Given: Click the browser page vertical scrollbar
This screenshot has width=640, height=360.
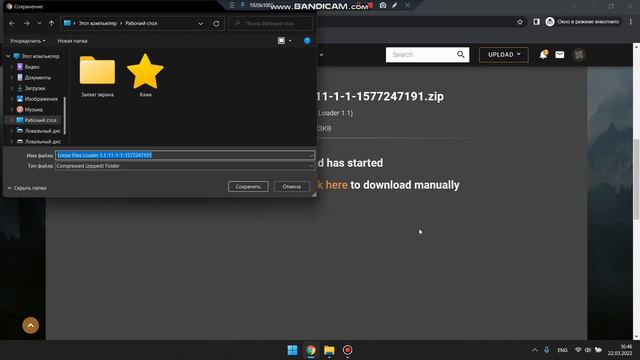Looking at the screenshot, I should coord(636,180).
